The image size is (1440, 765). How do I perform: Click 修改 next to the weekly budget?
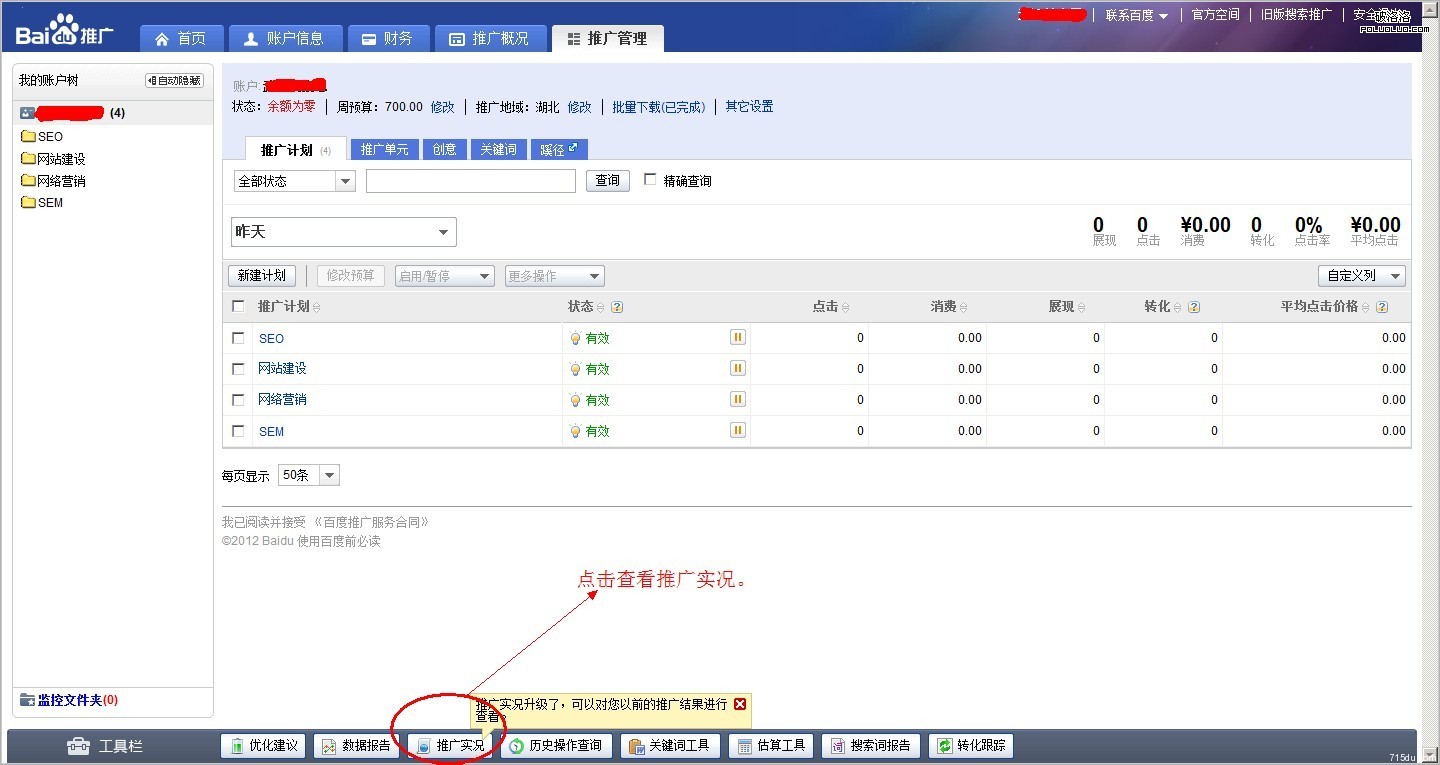442,107
